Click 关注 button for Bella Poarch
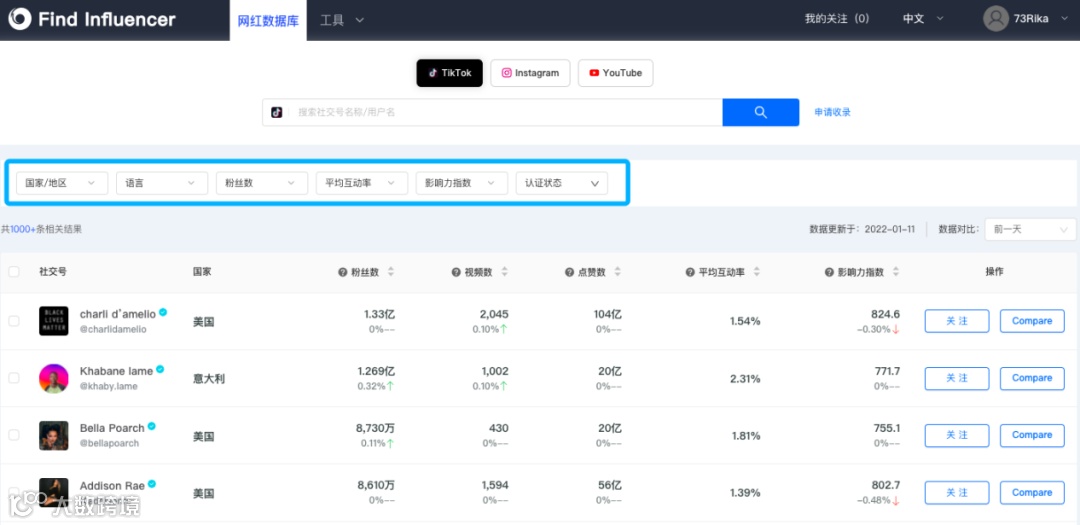 957,435
